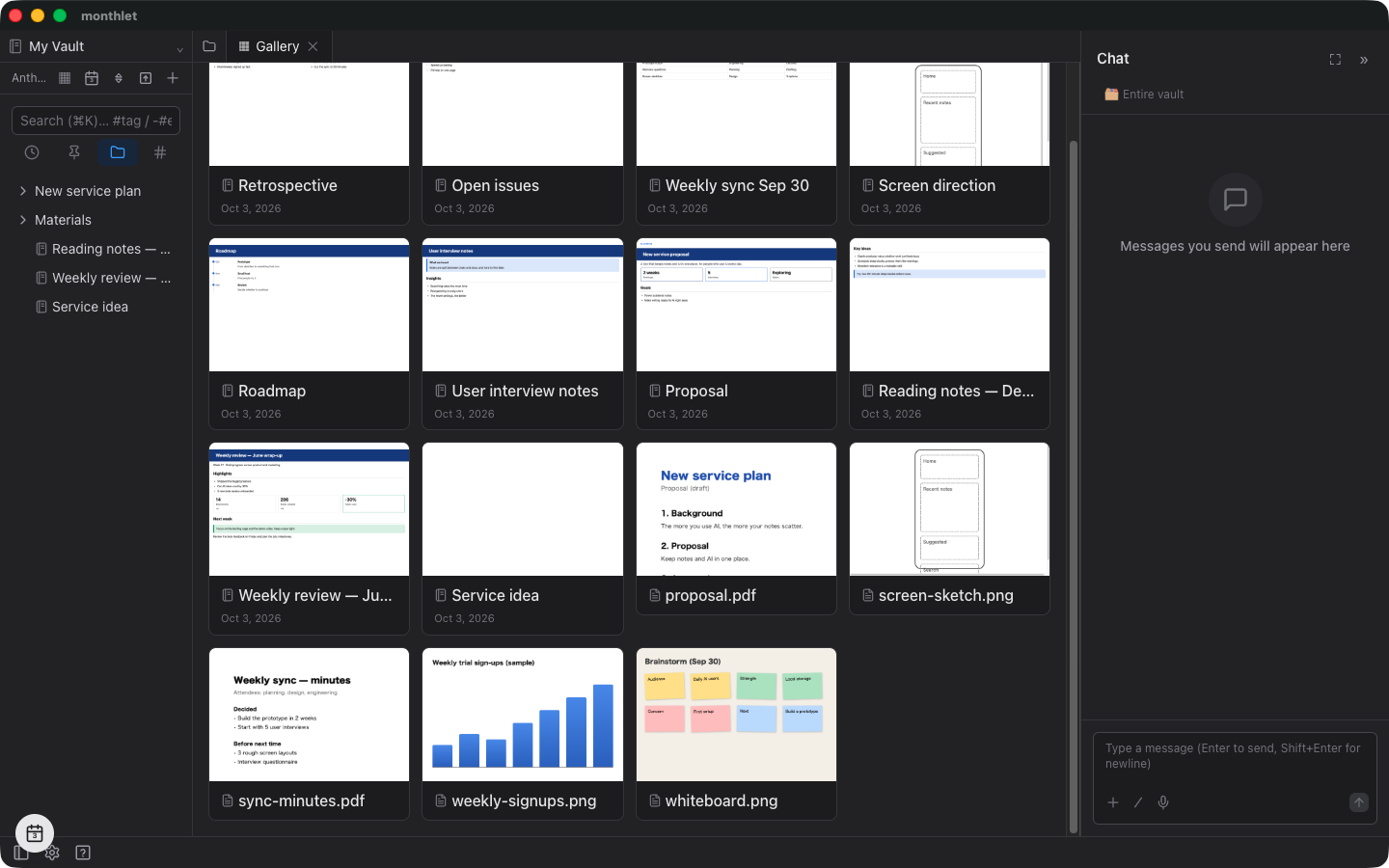Click the chat message input area
This screenshot has width=1389, height=868.
tap(1235, 756)
